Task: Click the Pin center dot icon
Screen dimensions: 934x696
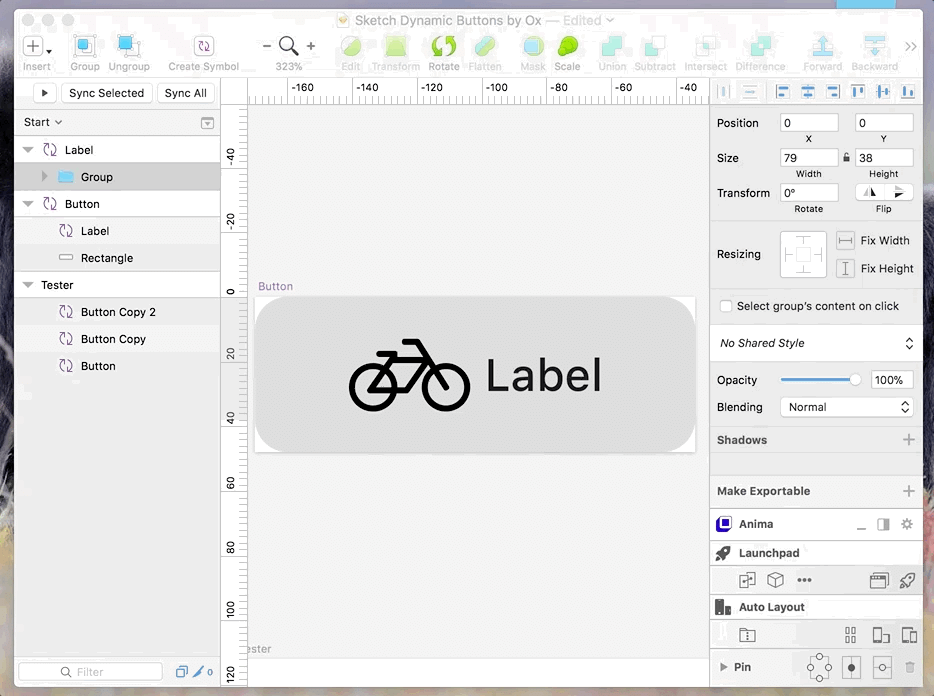Action: [851, 667]
